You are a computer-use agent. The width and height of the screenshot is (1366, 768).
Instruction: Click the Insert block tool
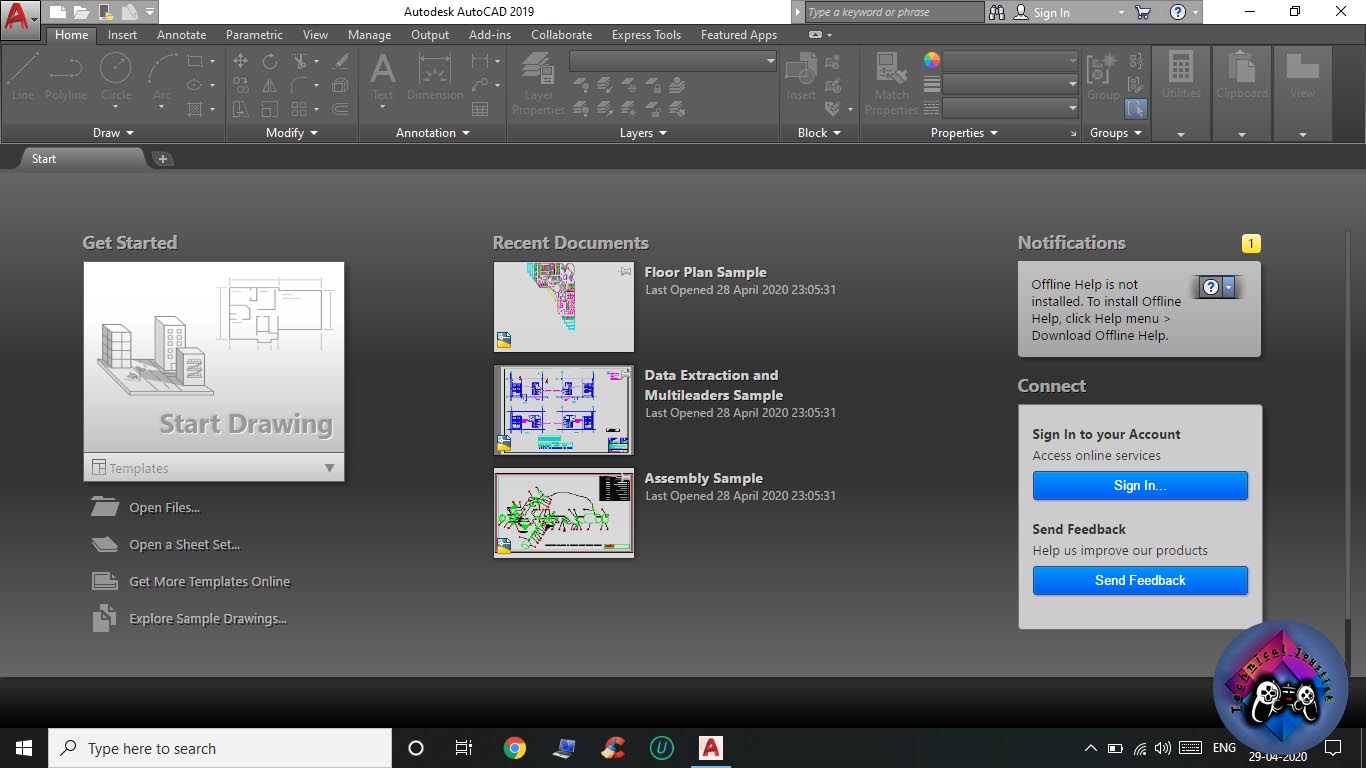(801, 77)
